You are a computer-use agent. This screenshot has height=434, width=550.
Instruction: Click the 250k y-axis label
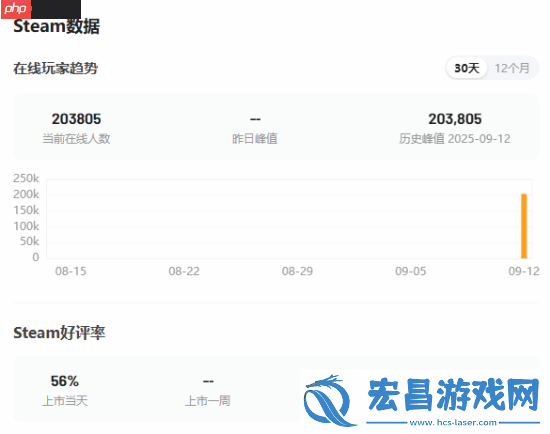26,178
